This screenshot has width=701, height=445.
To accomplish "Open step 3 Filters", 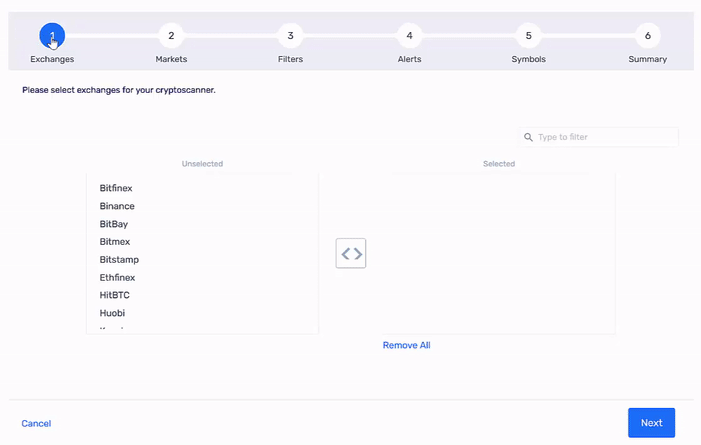I will point(291,36).
